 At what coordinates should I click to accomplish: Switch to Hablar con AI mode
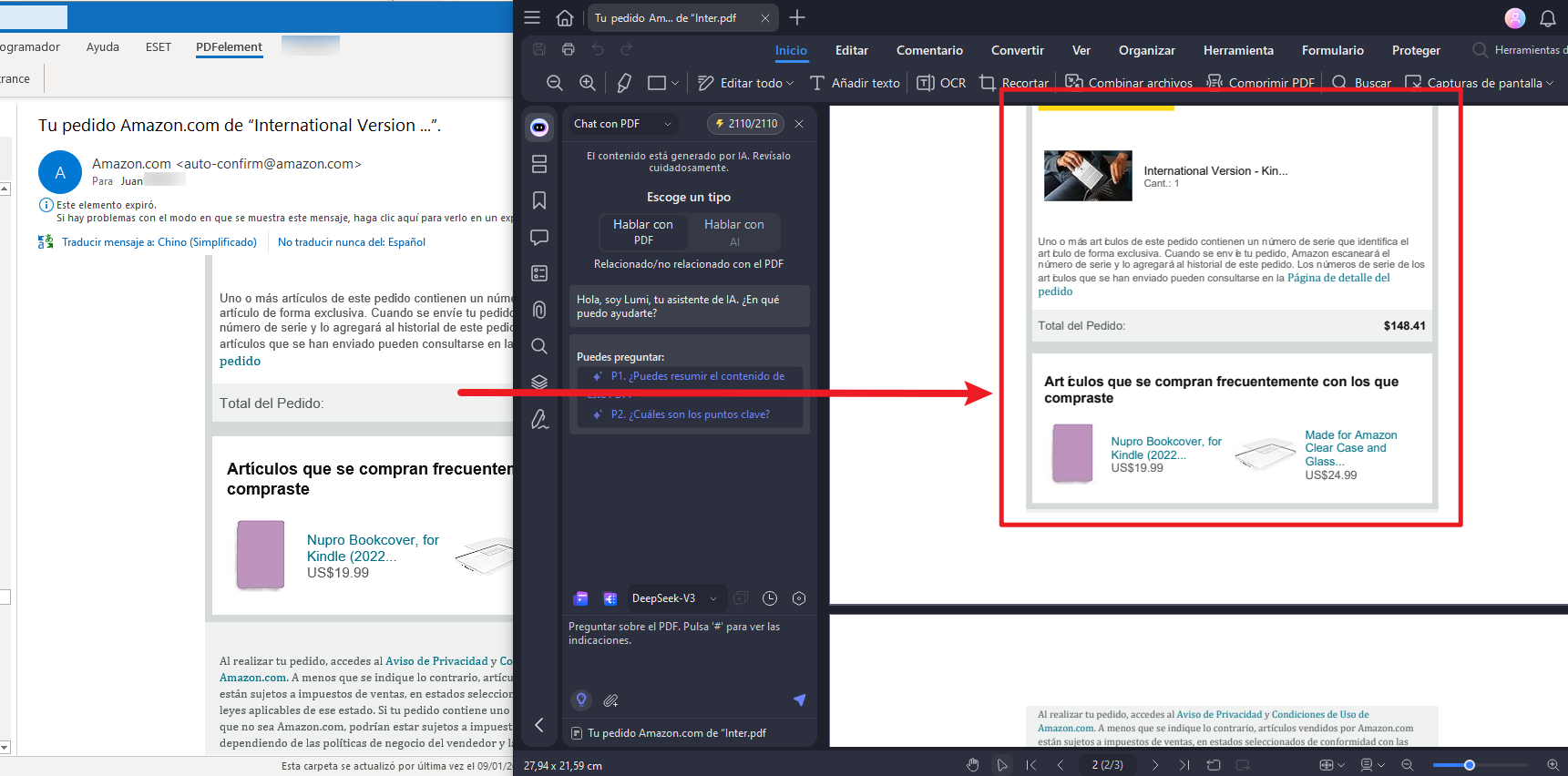coord(734,232)
